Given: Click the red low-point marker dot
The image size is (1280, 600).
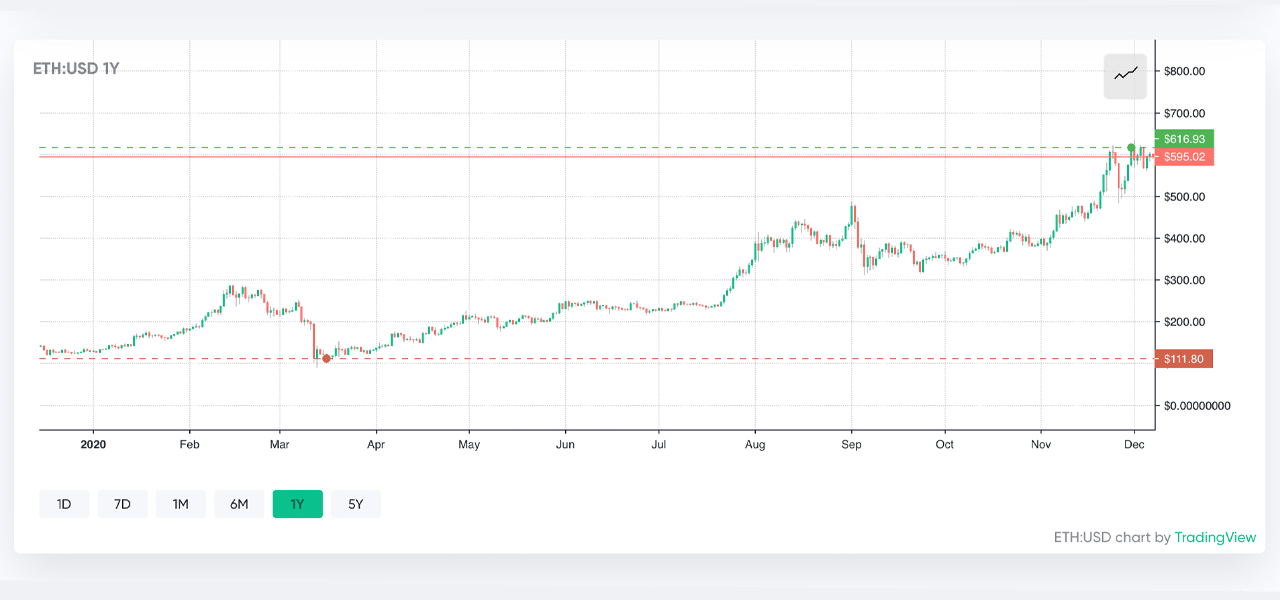Looking at the screenshot, I should click(326, 358).
